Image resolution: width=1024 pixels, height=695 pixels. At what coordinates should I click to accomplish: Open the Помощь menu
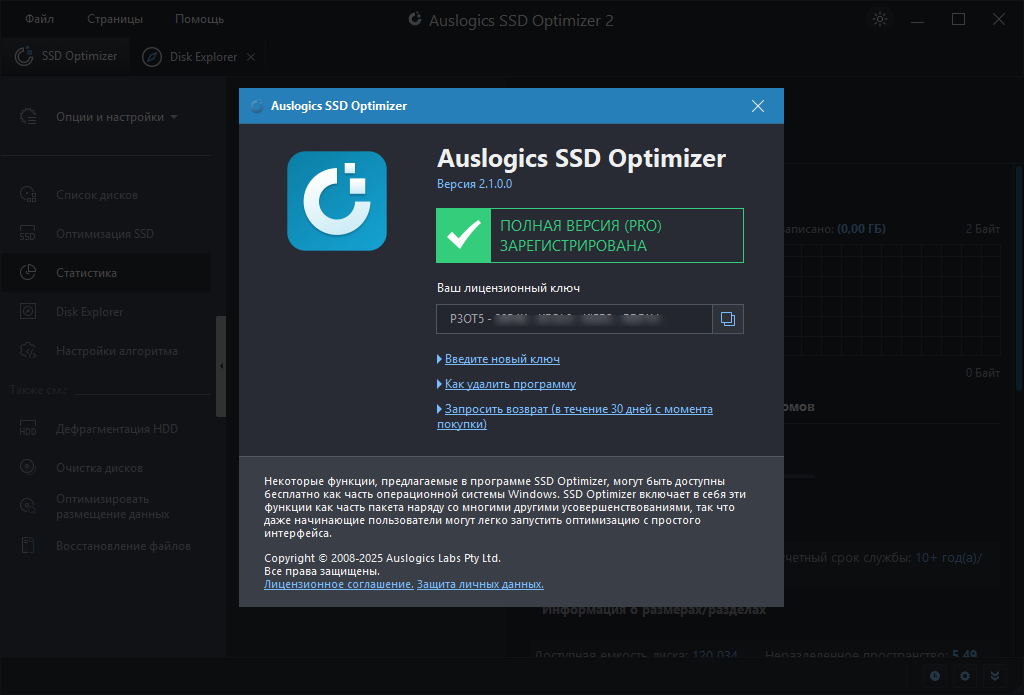[199, 19]
